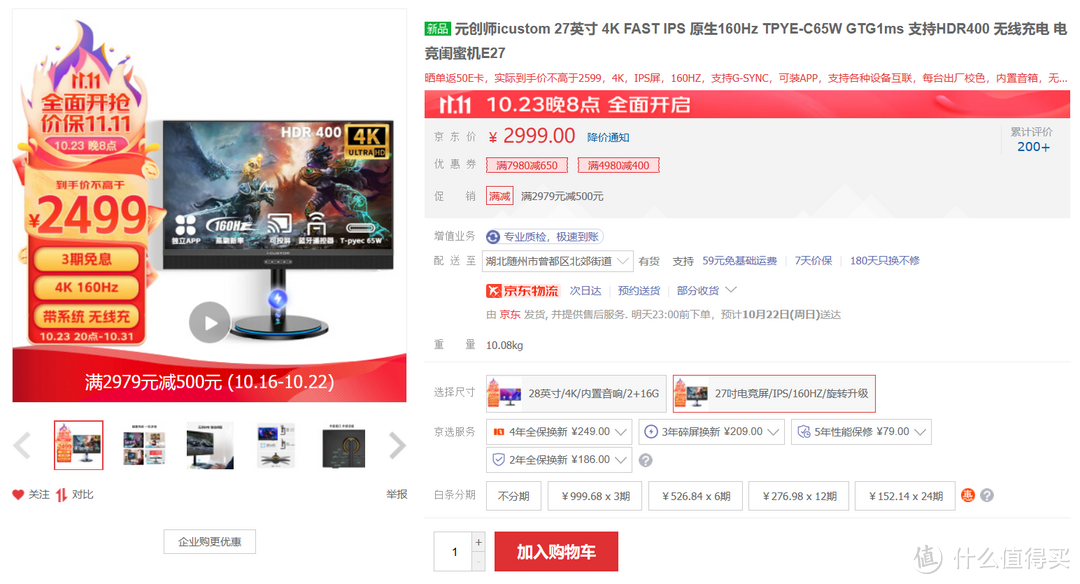Select the first product thumbnail with the red border
1080x584 pixels.
click(x=79, y=445)
